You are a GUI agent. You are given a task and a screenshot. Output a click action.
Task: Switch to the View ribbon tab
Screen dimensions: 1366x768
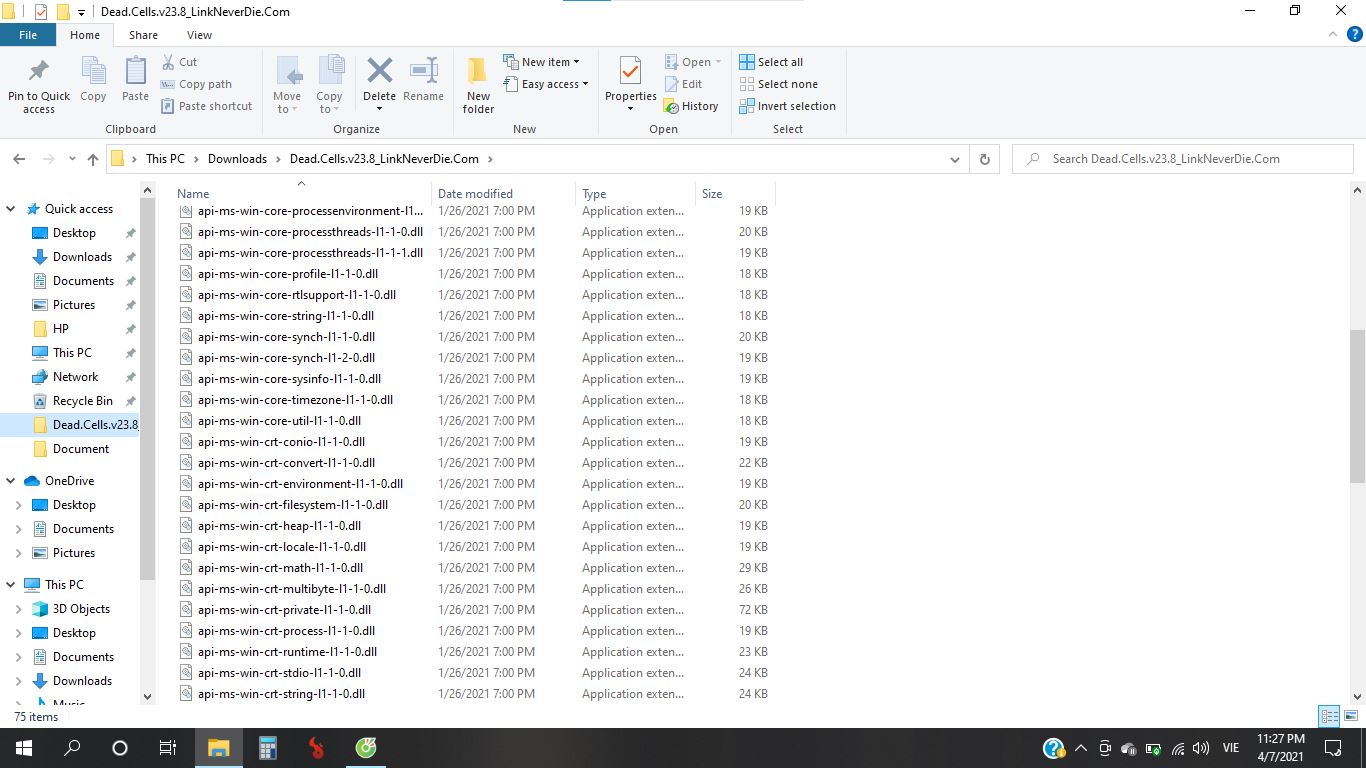coord(199,35)
